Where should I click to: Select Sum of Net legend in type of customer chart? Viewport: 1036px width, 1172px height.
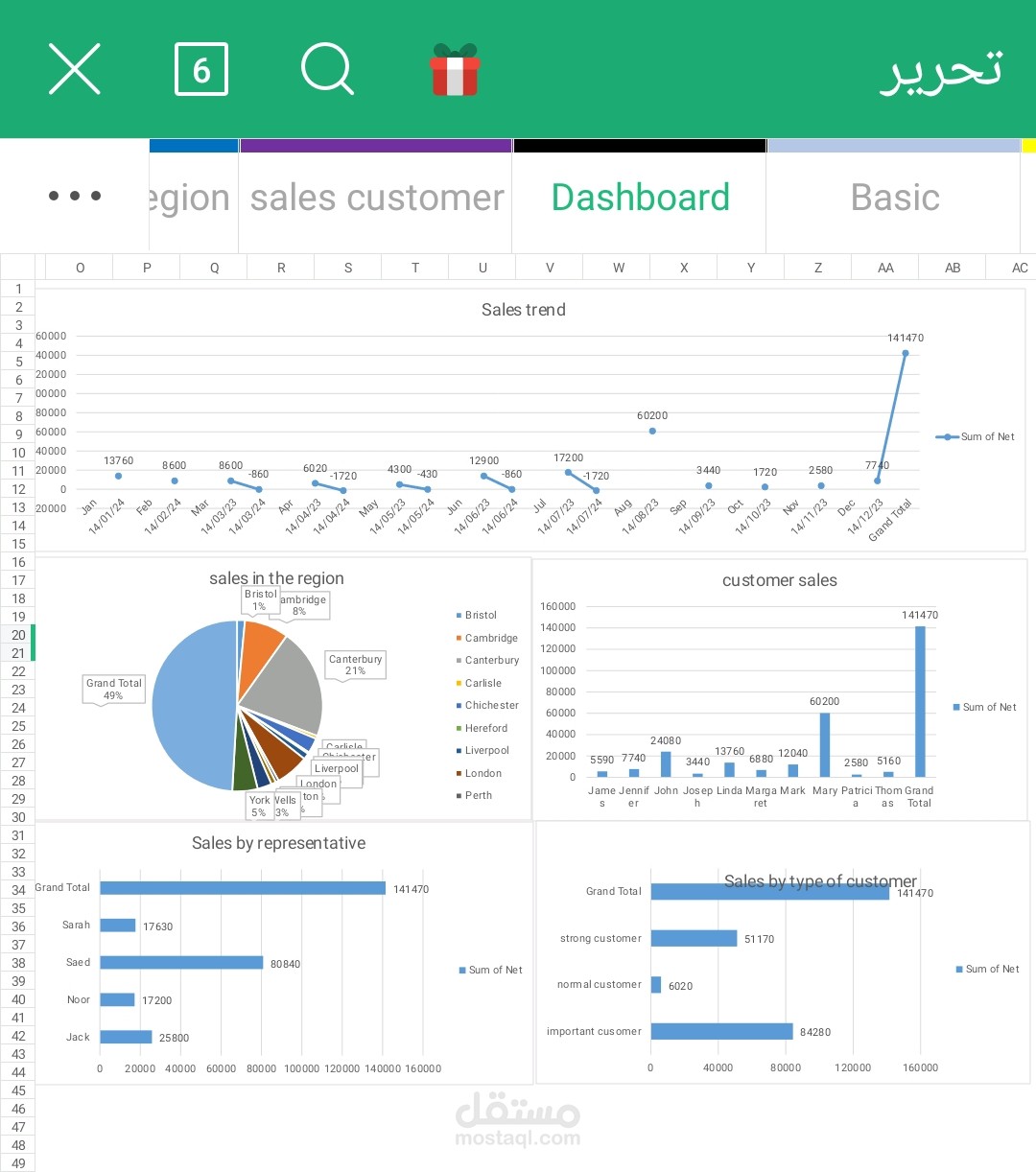click(987, 969)
